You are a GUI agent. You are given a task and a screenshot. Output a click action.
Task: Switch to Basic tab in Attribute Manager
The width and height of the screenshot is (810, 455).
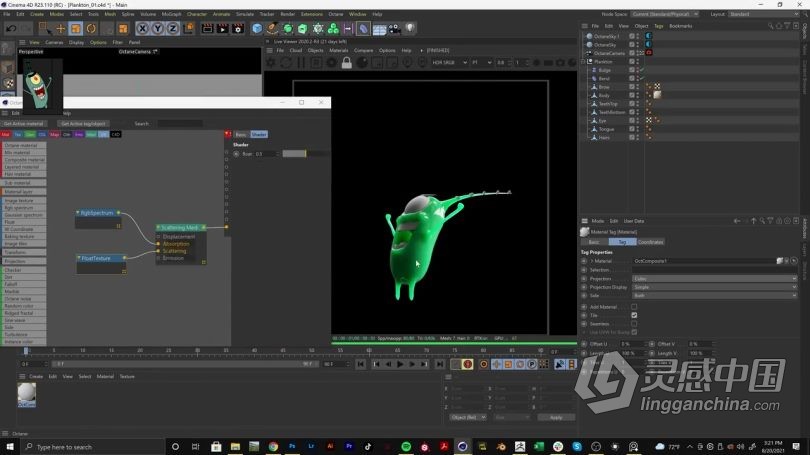pos(594,242)
